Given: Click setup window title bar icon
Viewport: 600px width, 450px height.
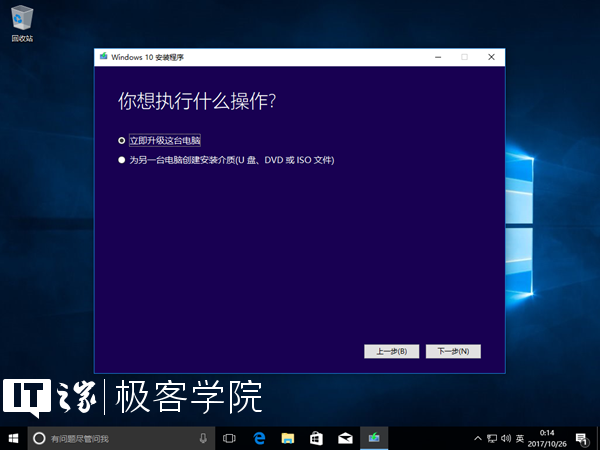Looking at the screenshot, I should pos(103,57).
